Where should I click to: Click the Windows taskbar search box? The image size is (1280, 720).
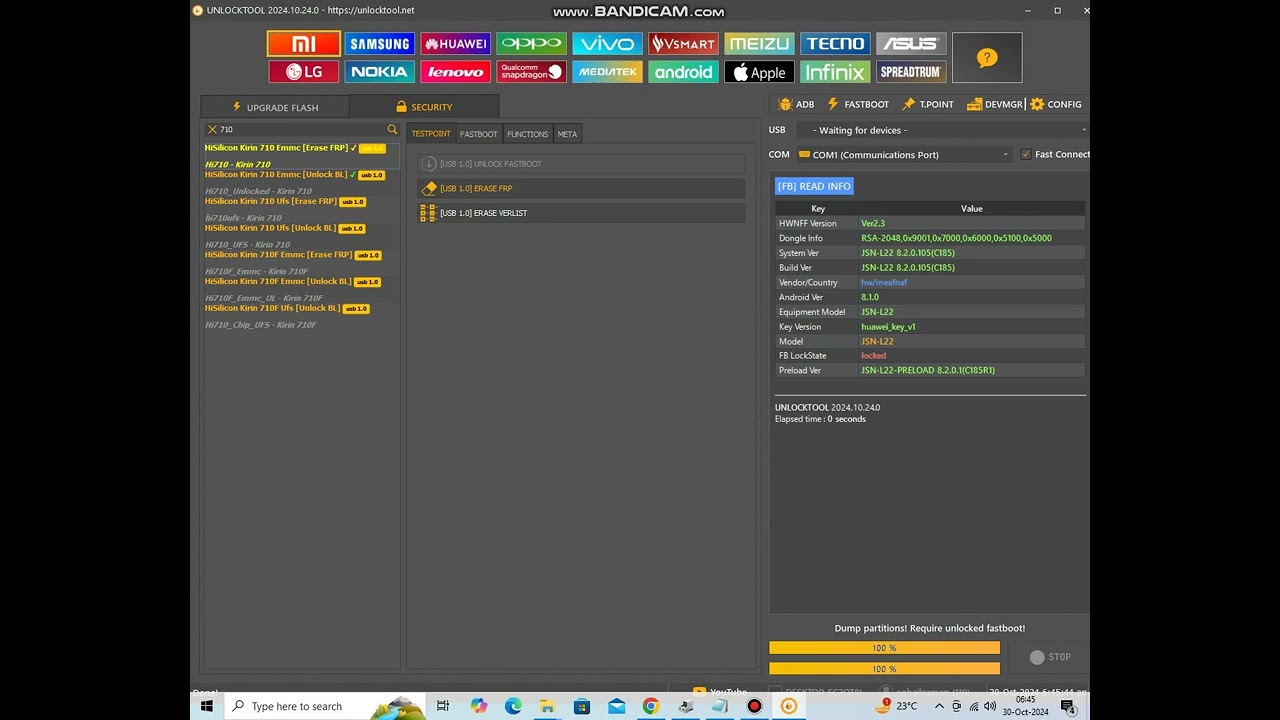click(x=325, y=706)
